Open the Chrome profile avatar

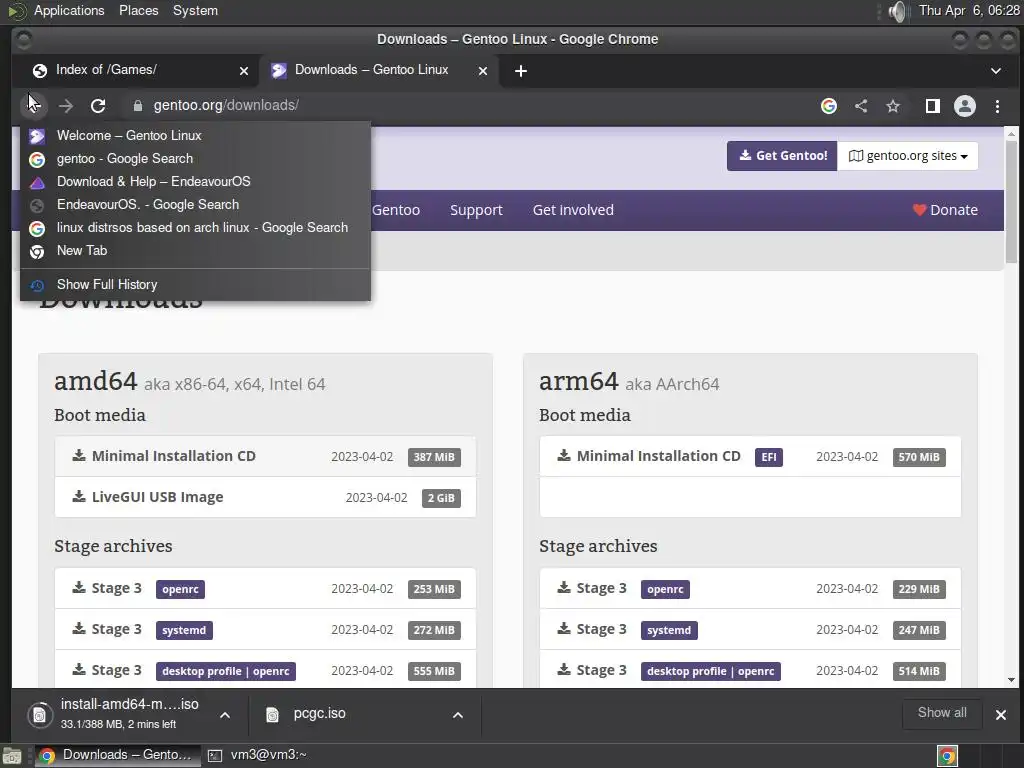(x=965, y=106)
